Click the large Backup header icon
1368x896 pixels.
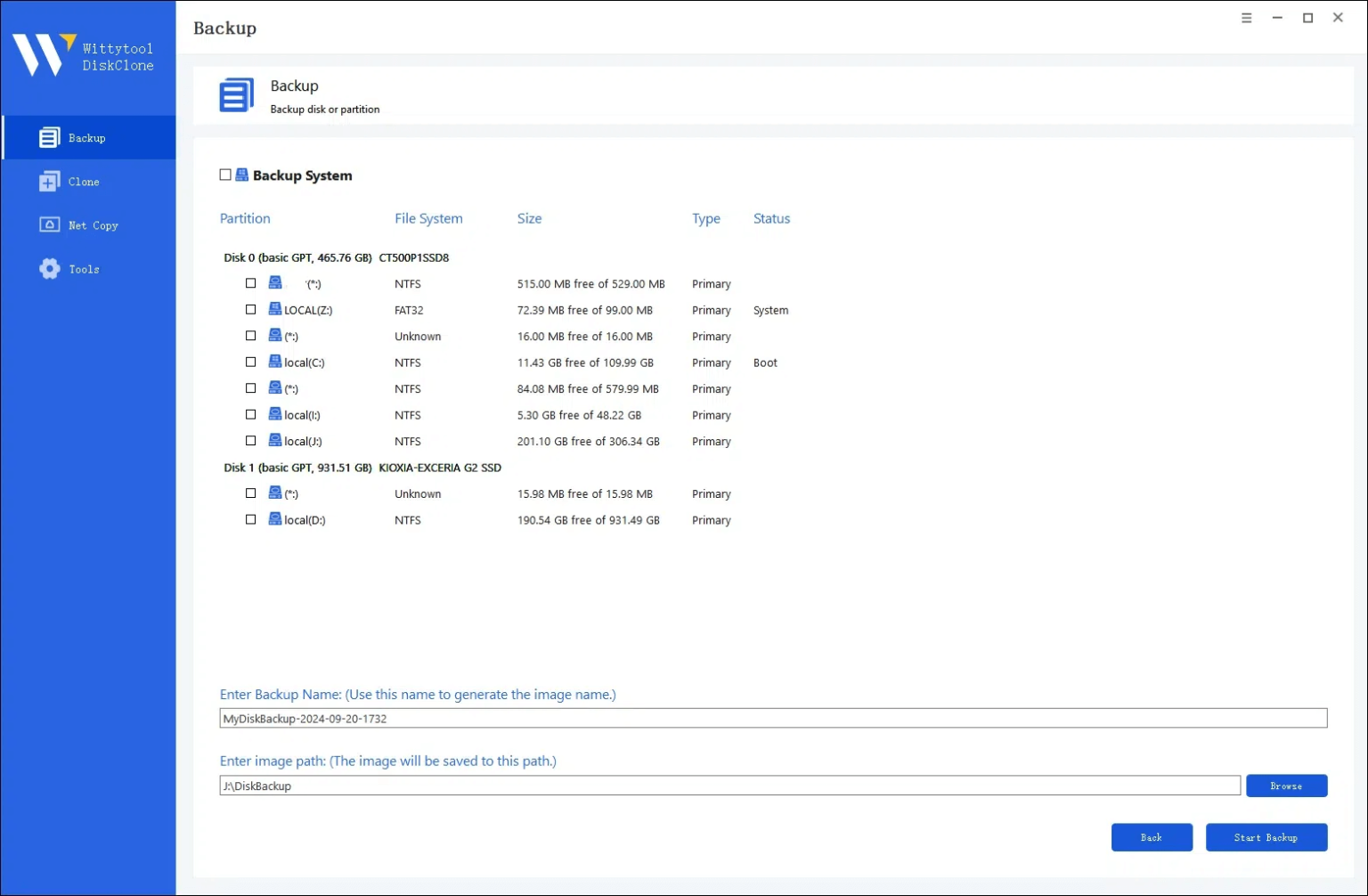236,95
